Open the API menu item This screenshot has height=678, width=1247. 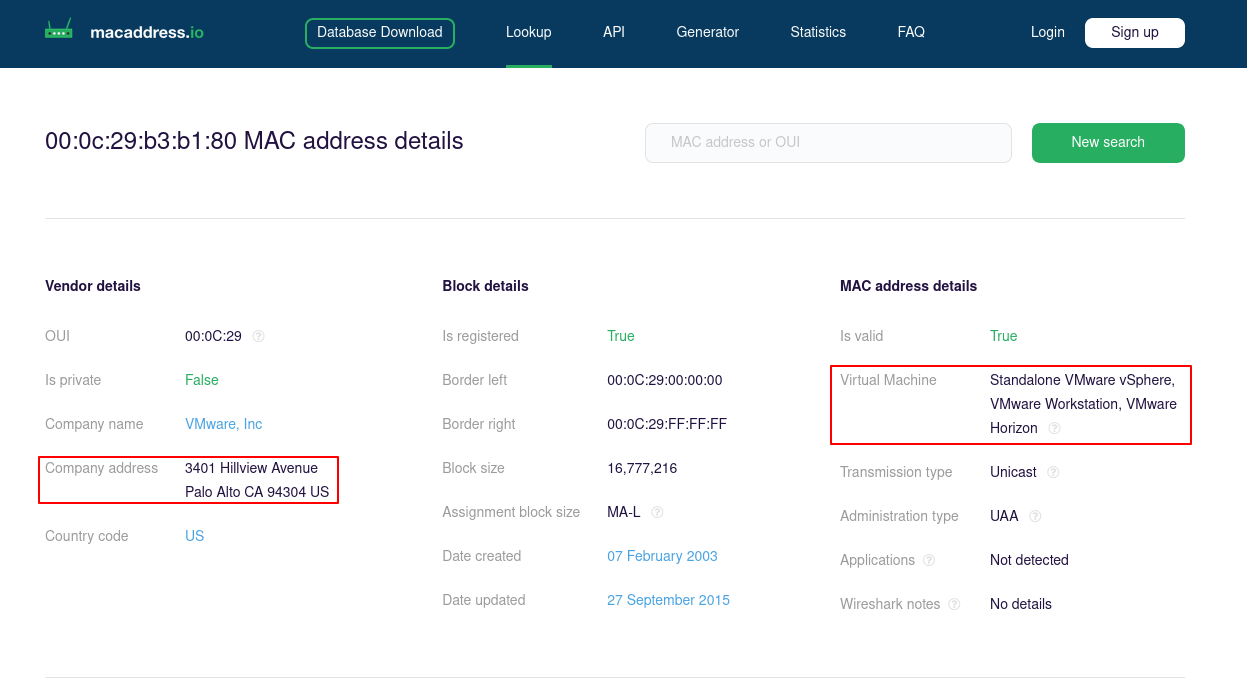[x=614, y=33]
